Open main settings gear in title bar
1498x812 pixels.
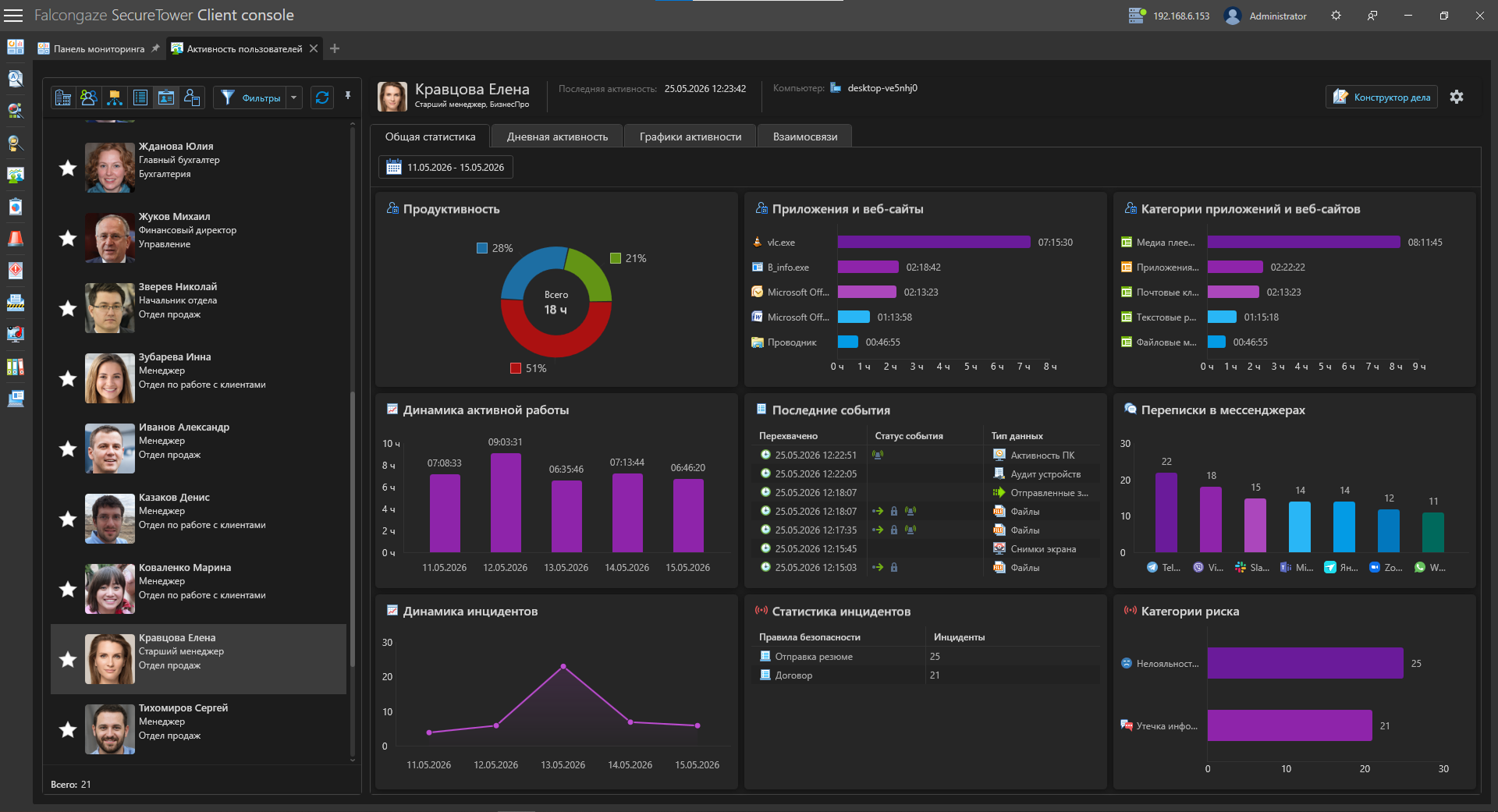[x=1336, y=16]
